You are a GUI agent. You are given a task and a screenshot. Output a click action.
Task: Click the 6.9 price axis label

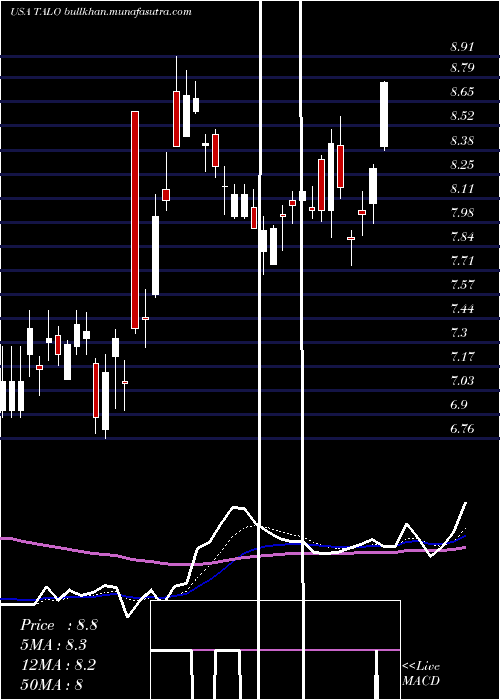click(459, 406)
